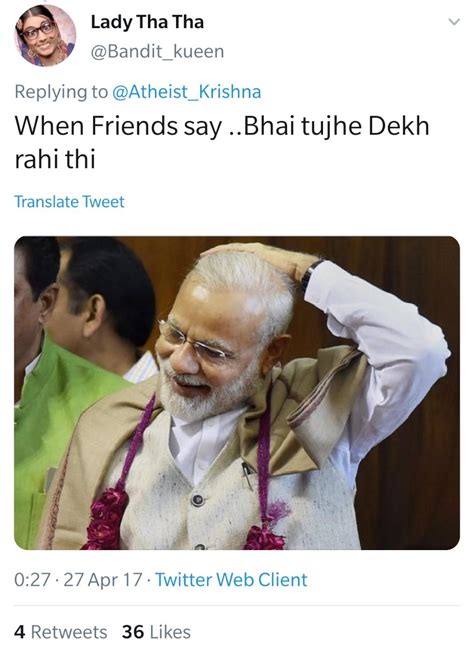Expand the tweet options chevron
The width and height of the screenshot is (474, 655).
pos(454,22)
